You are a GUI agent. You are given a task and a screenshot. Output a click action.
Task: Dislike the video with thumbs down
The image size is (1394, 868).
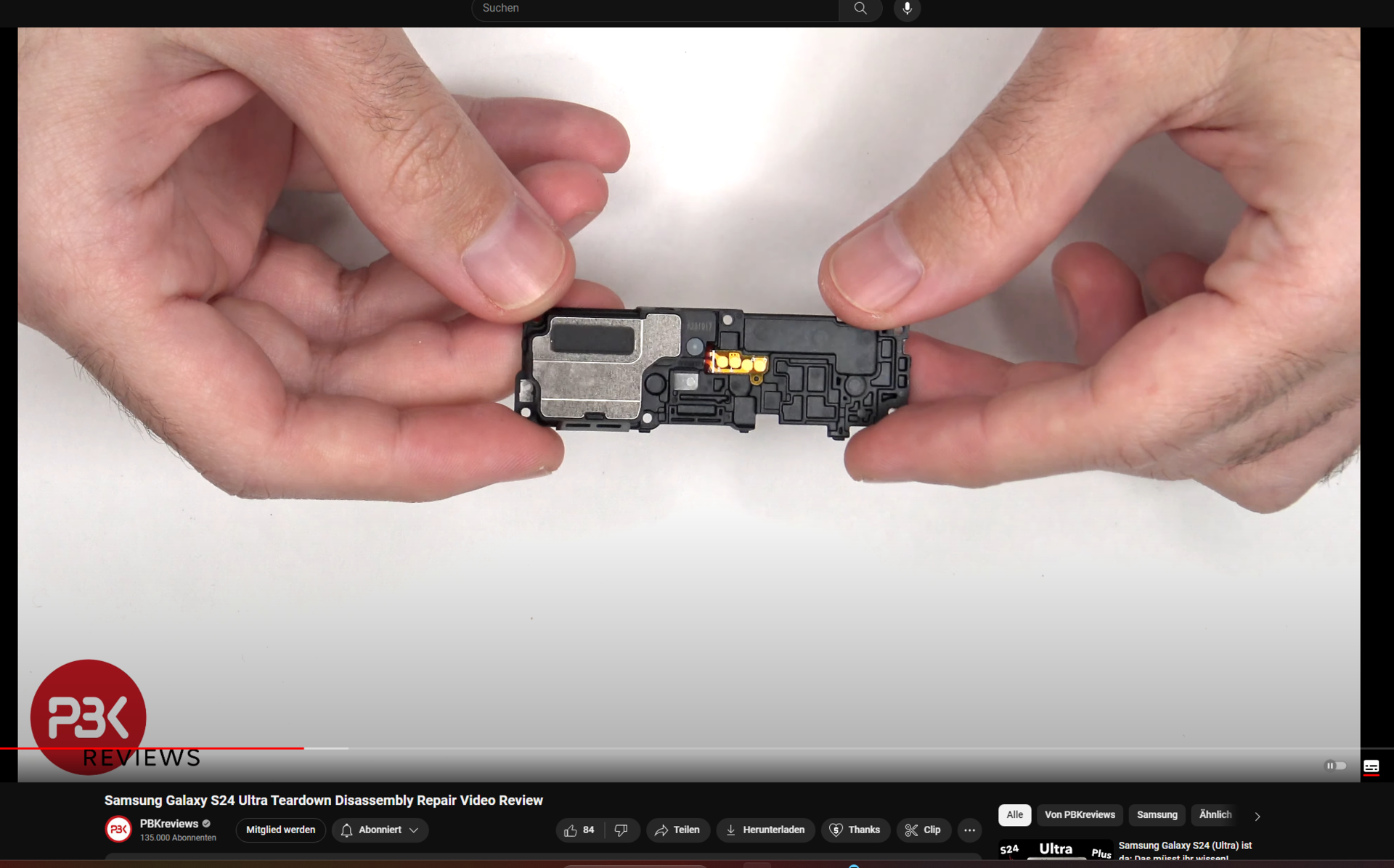621,830
